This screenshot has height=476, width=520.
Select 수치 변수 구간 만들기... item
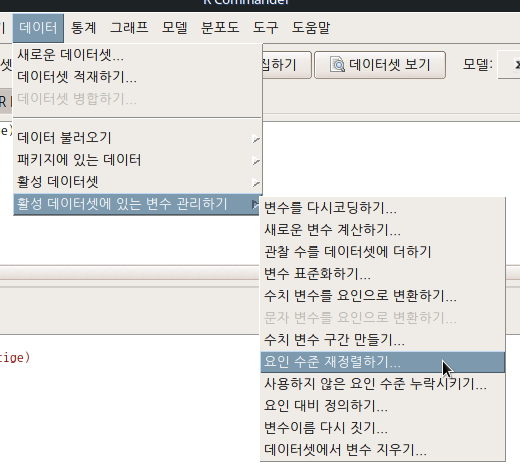tap(383, 340)
